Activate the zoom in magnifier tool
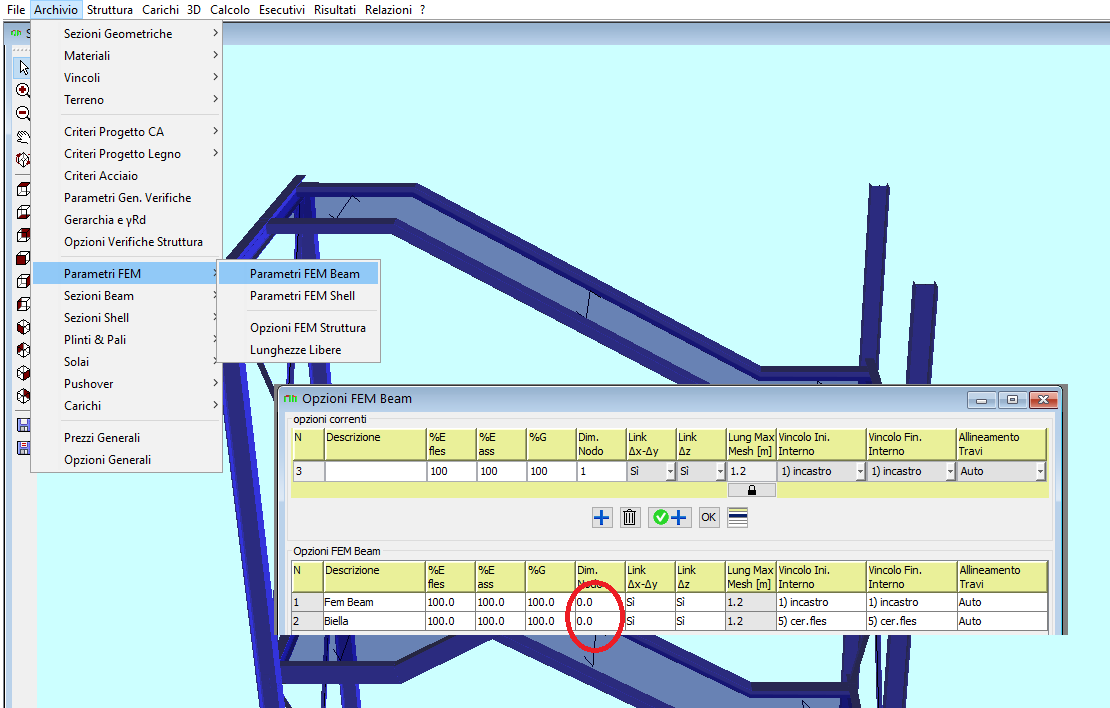Screen dimensions: 1110x708 pyautogui.click(x=23, y=90)
